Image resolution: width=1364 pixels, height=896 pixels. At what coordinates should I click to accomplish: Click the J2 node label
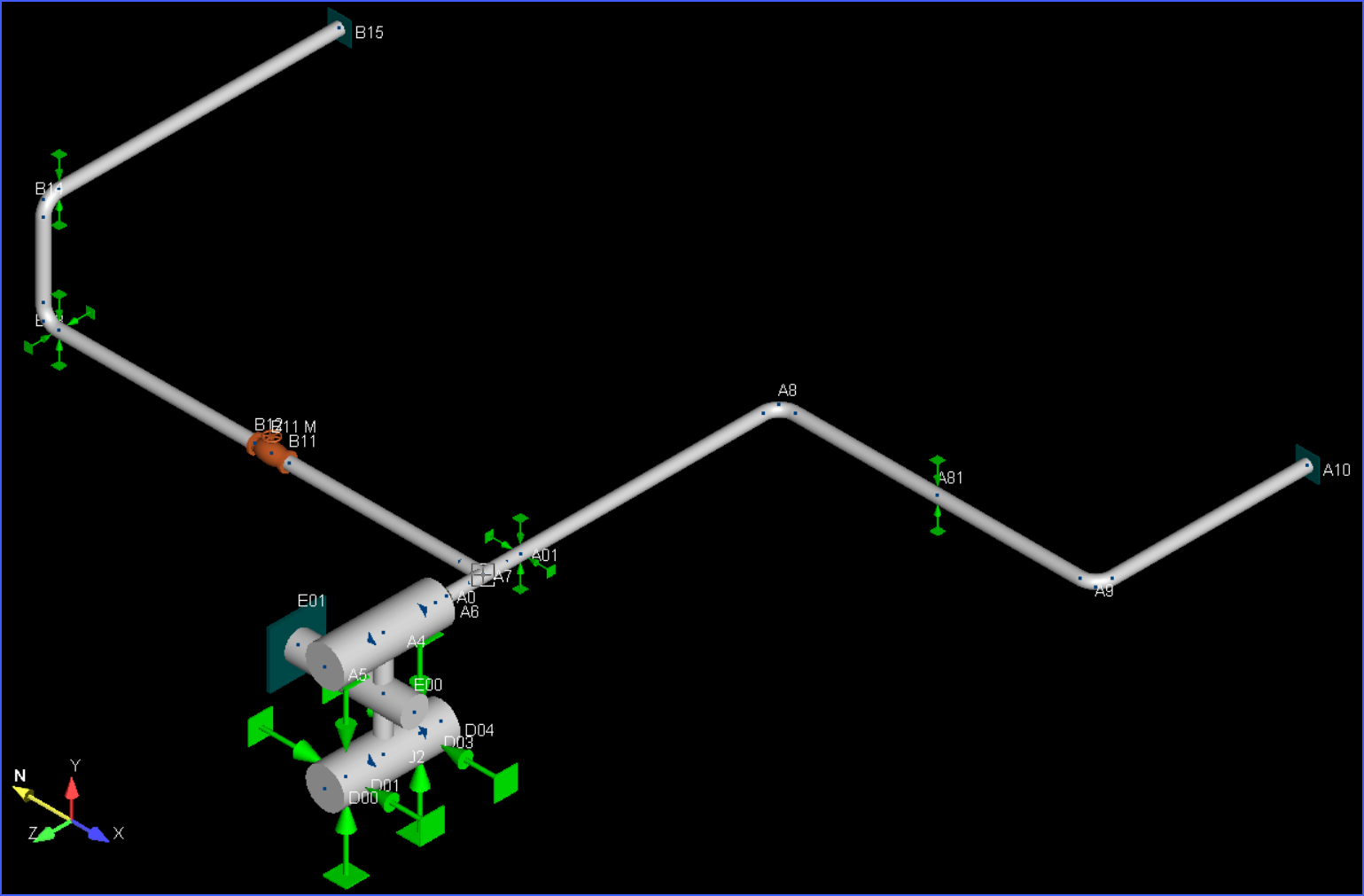point(417,757)
